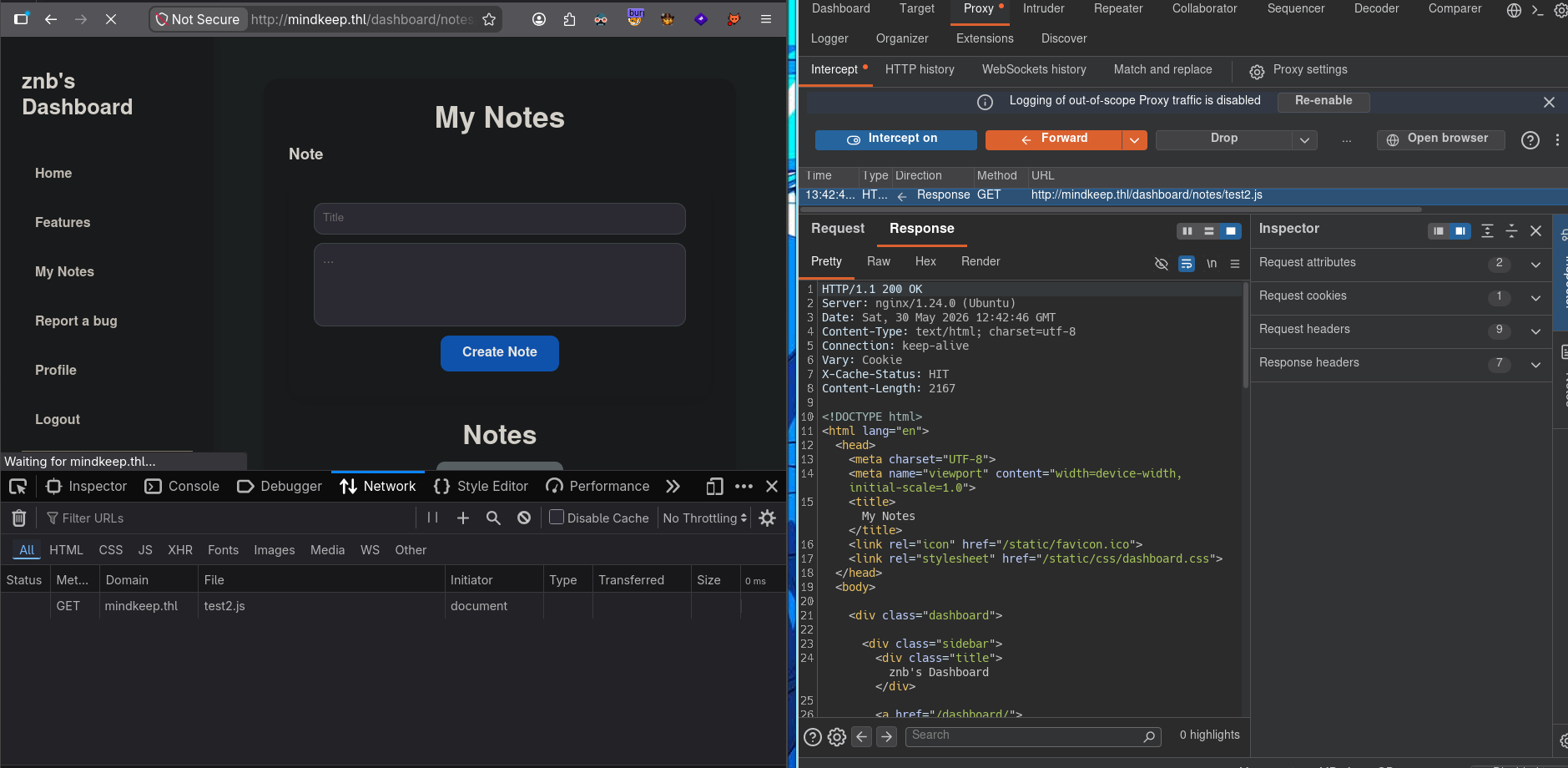Click the request blocking icon
This screenshot has width=1568, height=768.
pyautogui.click(x=524, y=518)
